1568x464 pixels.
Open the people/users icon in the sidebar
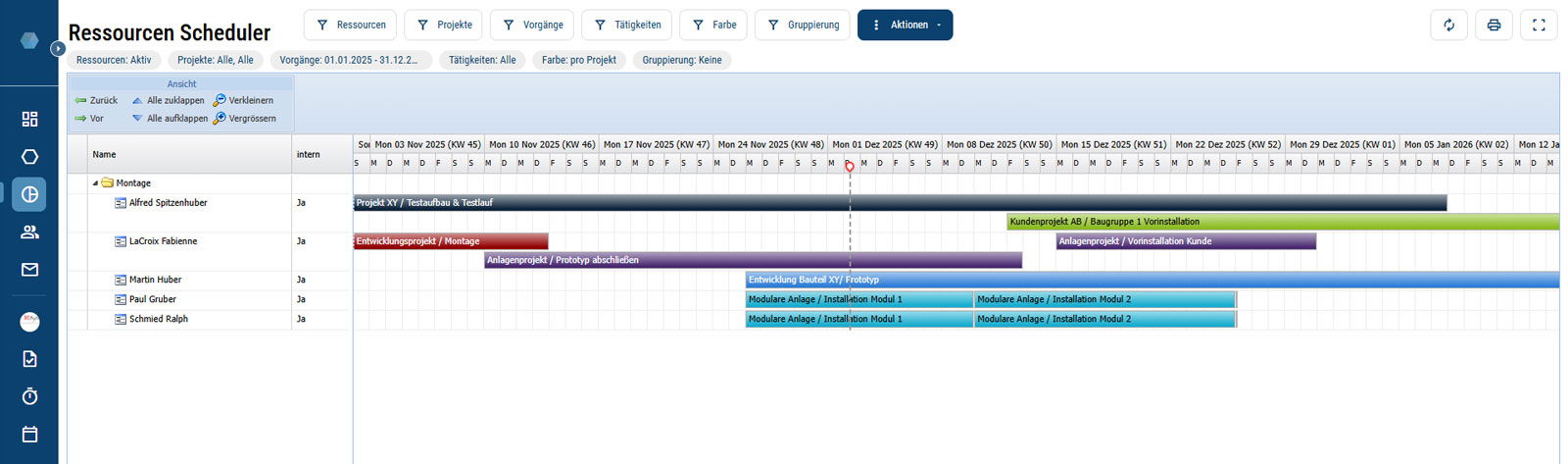[29, 232]
